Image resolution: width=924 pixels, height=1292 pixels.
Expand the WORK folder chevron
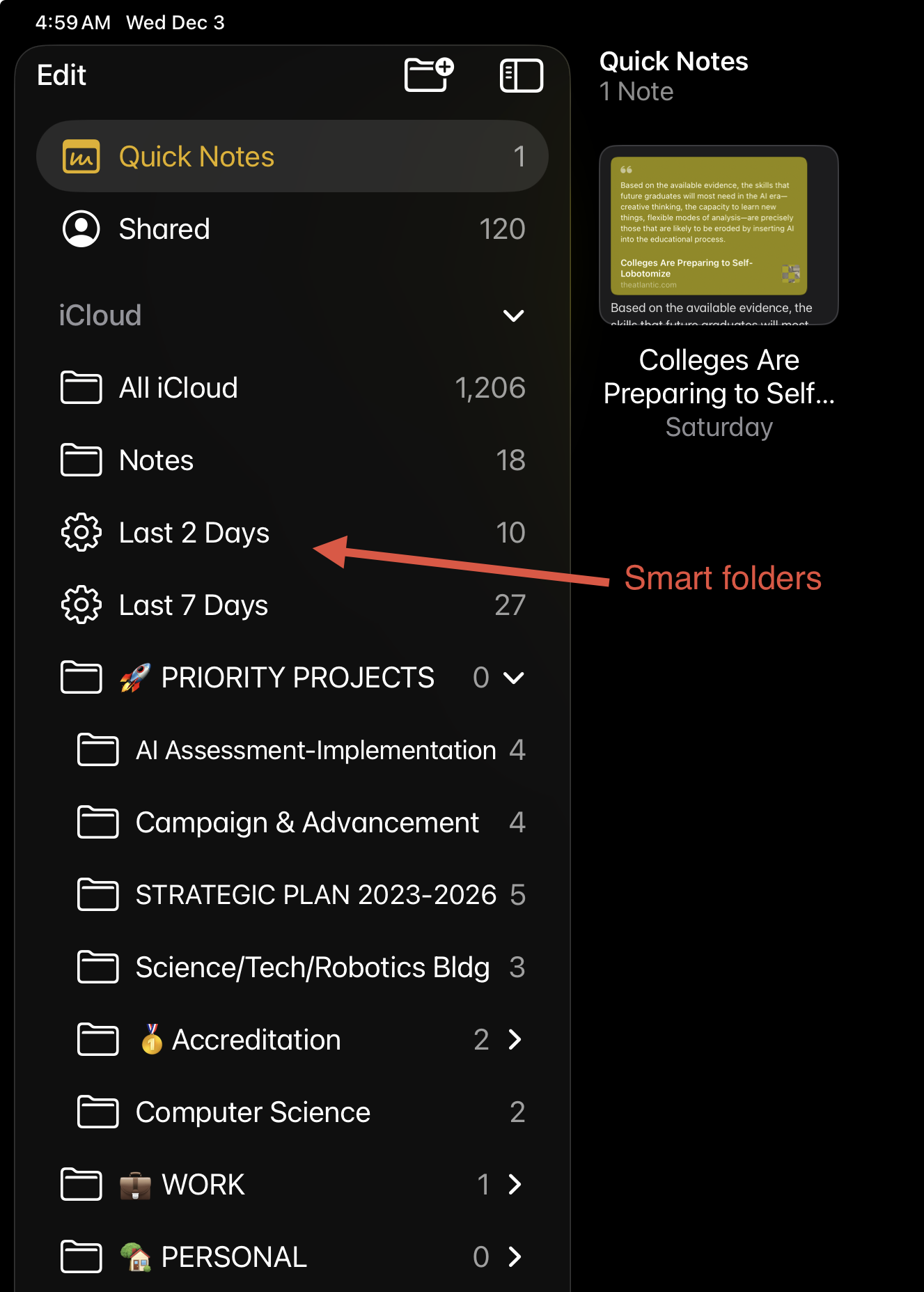515,1185
